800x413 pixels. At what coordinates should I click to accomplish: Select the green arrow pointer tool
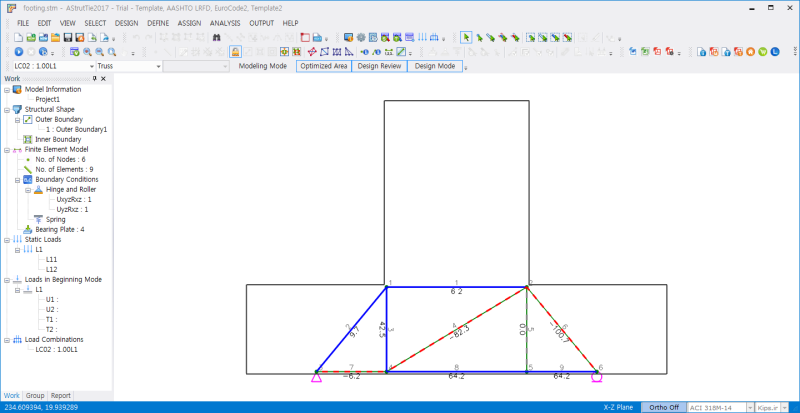[466, 37]
